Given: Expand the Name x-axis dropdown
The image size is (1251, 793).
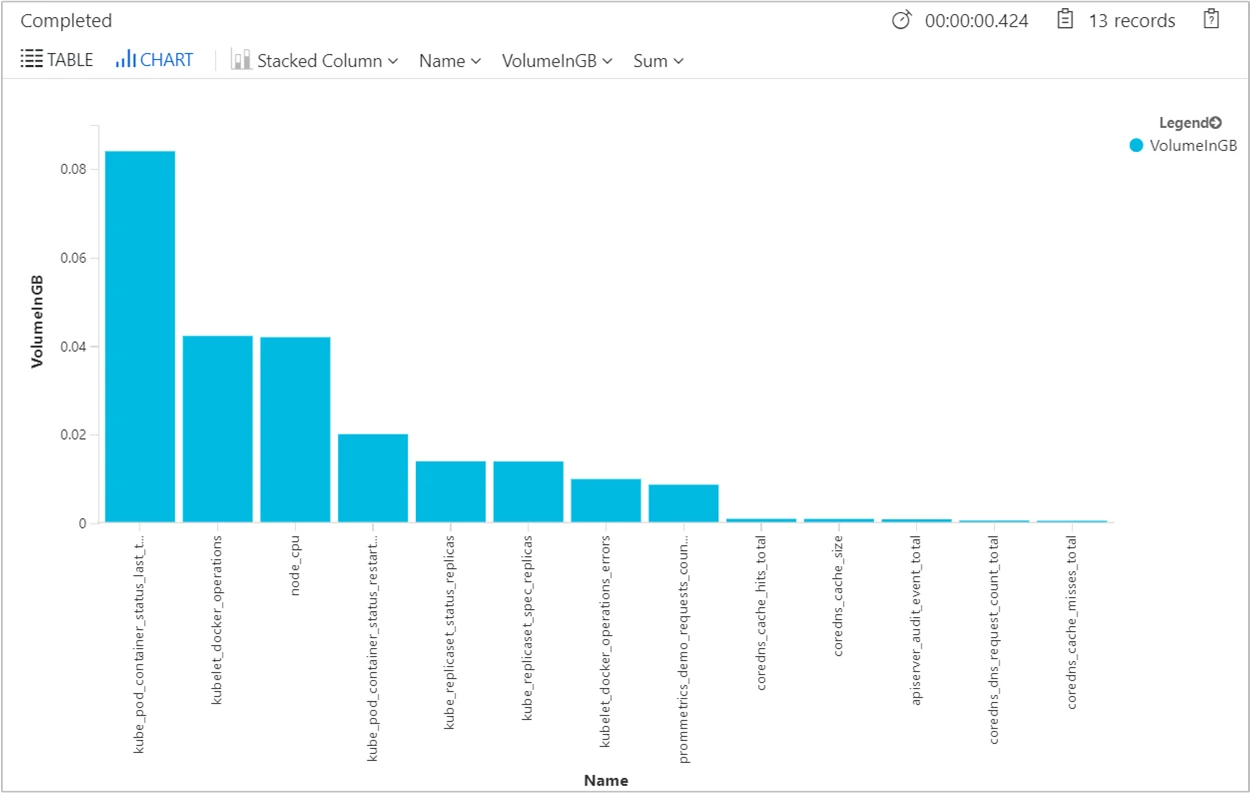Looking at the screenshot, I should click(x=450, y=61).
